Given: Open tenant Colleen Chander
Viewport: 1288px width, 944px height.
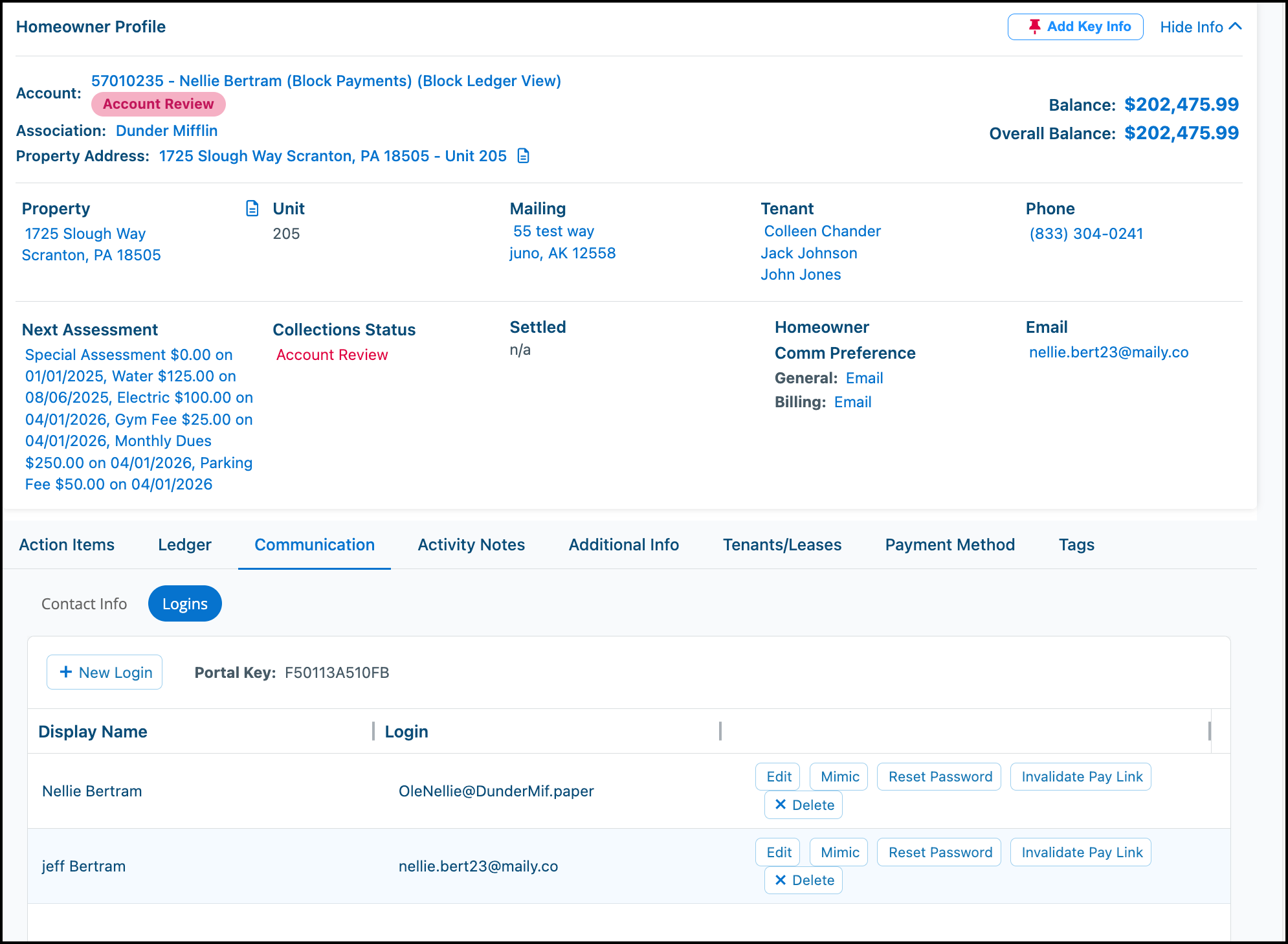Looking at the screenshot, I should click(822, 231).
